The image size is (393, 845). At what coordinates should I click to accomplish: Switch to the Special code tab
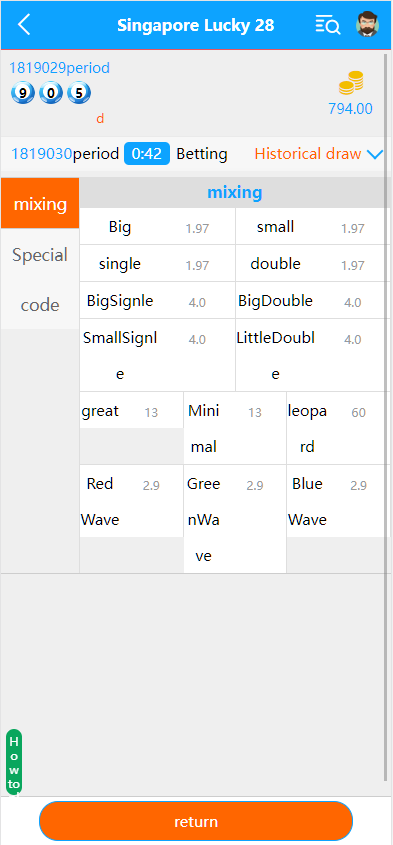click(40, 280)
